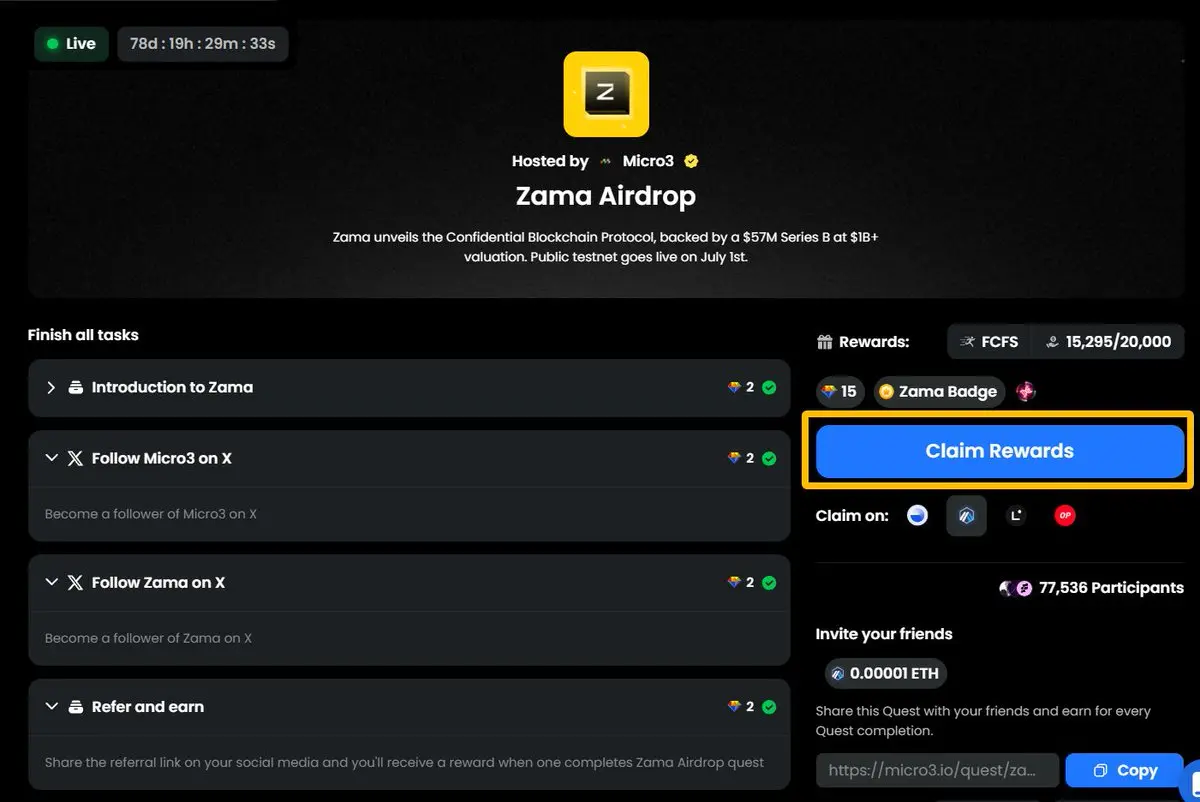The width and height of the screenshot is (1200, 802).
Task: Click 'Become a follower of Zama on X'
Action: point(148,638)
